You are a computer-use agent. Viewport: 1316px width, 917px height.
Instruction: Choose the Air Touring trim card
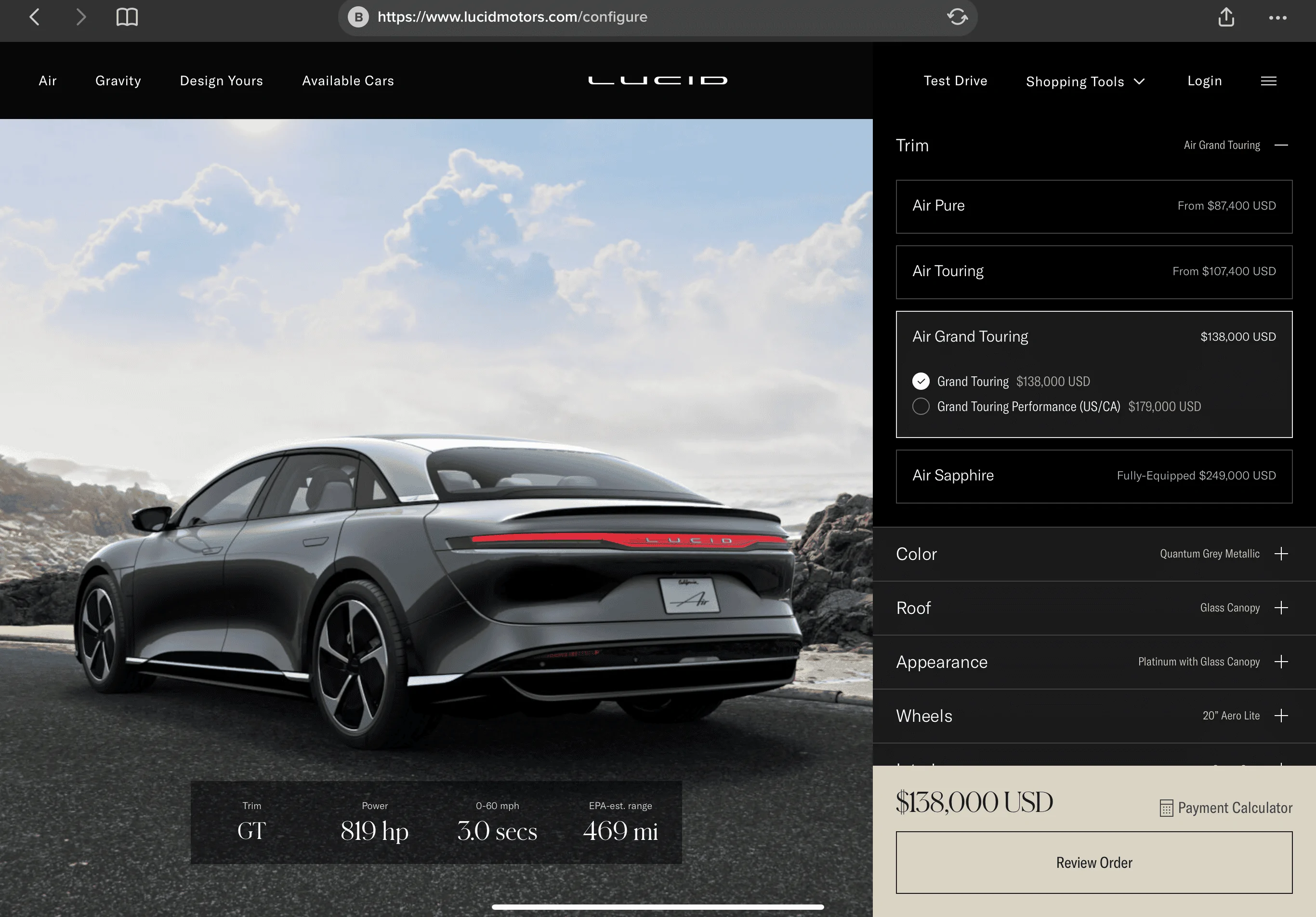[x=1093, y=272]
